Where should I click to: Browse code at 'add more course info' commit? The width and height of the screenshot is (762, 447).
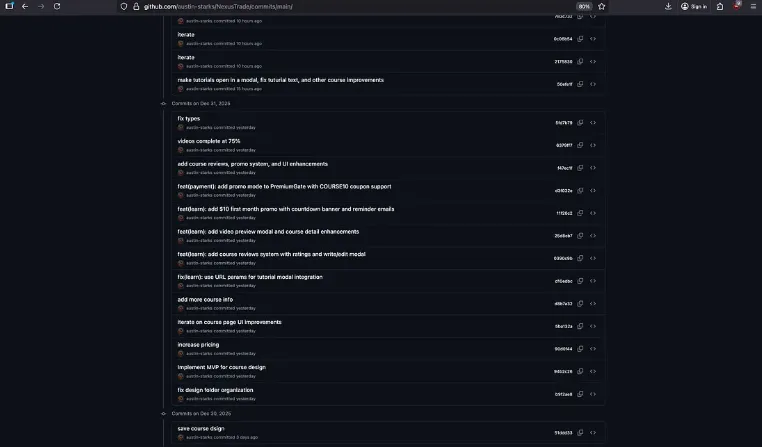pos(593,304)
